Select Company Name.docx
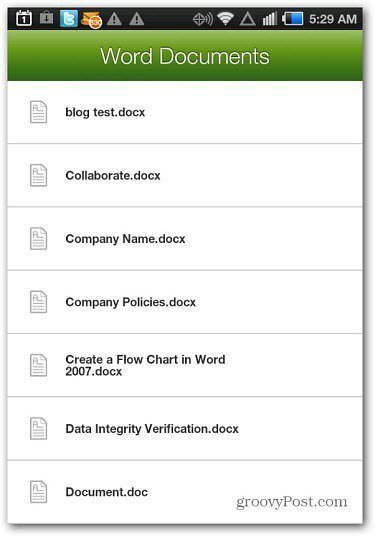Viewport: 375px width, 536px height. click(x=185, y=239)
